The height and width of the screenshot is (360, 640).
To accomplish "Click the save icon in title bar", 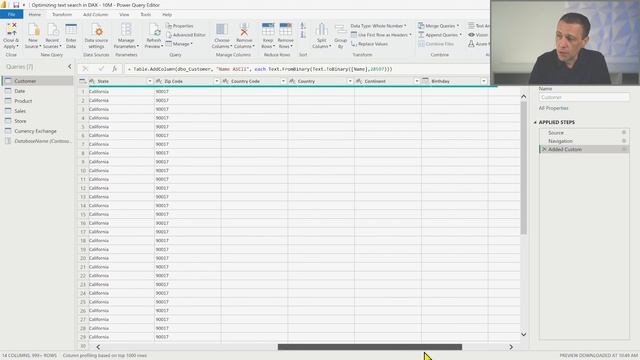I will click(x=16, y=5).
